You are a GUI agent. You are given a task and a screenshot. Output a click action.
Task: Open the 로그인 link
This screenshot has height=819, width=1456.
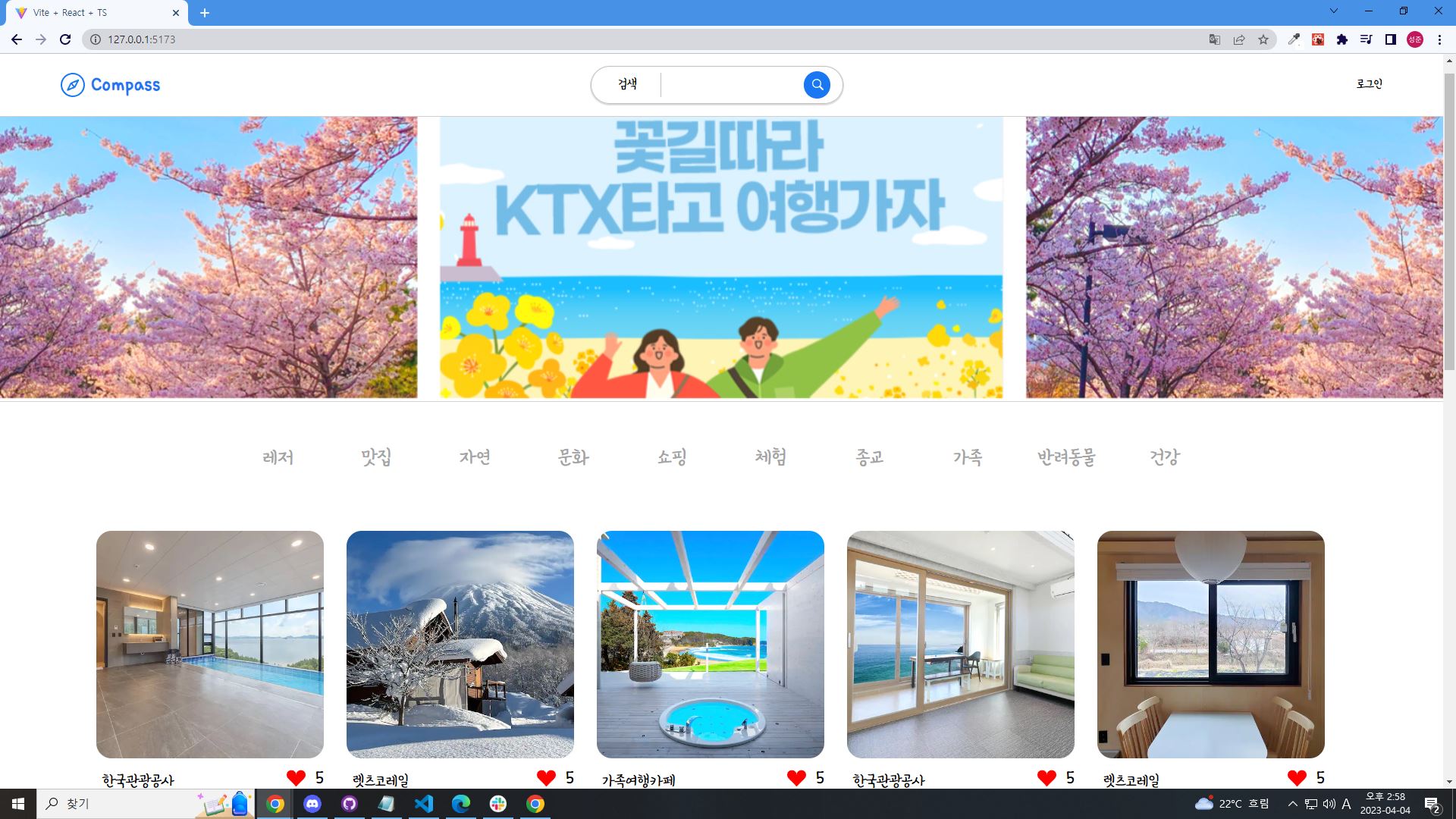[x=1369, y=84]
